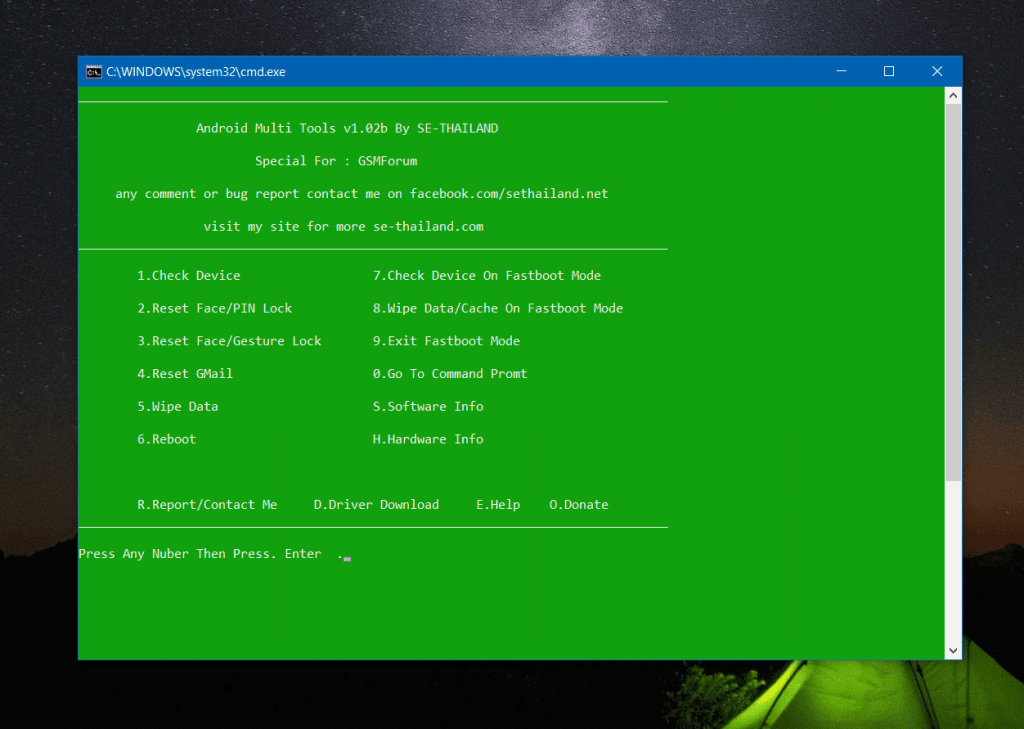Click O.Donate option

coord(578,504)
